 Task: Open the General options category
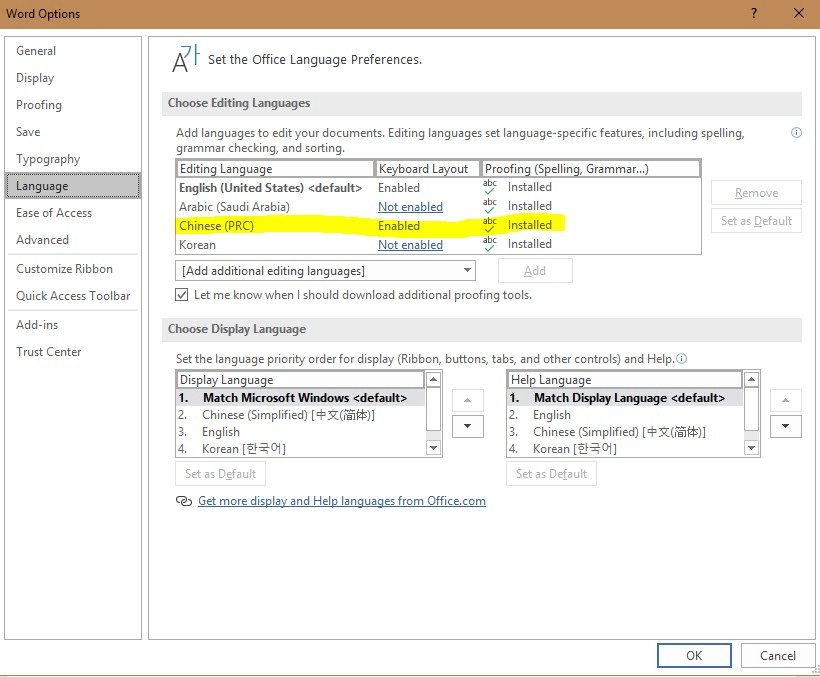pyautogui.click(x=73, y=51)
